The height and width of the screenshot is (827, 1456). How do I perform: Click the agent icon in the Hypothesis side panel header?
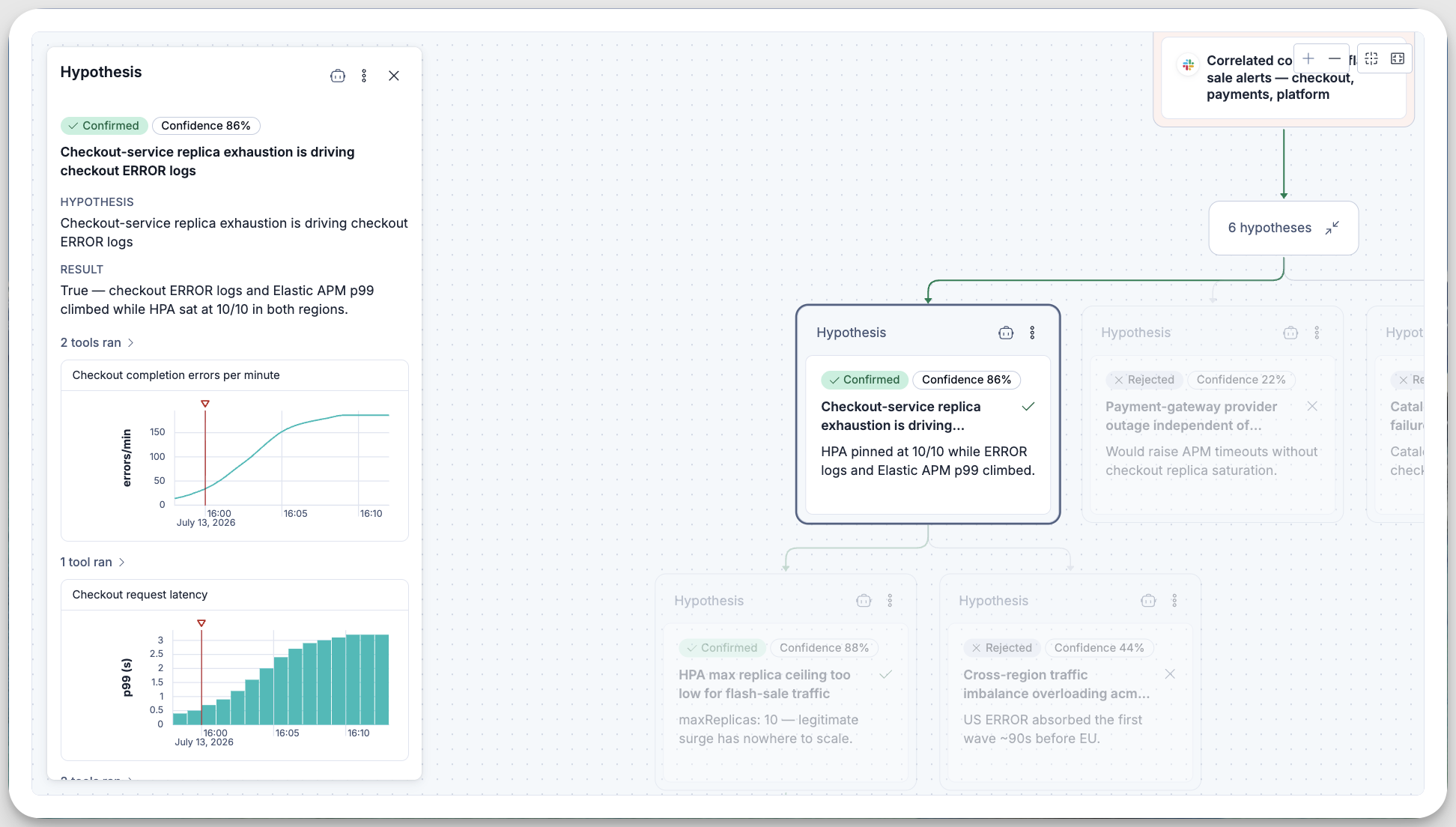click(338, 76)
